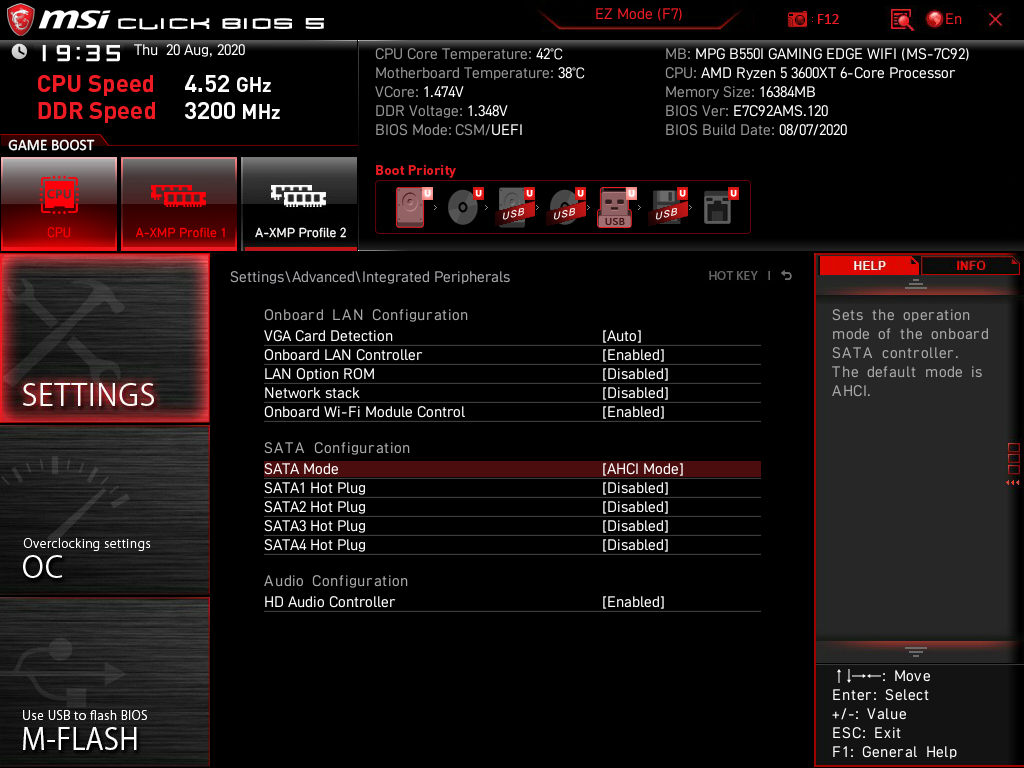Change Onboard Wi-Fi Module Control [Enabled] value
1024x768 pixels.
click(633, 411)
